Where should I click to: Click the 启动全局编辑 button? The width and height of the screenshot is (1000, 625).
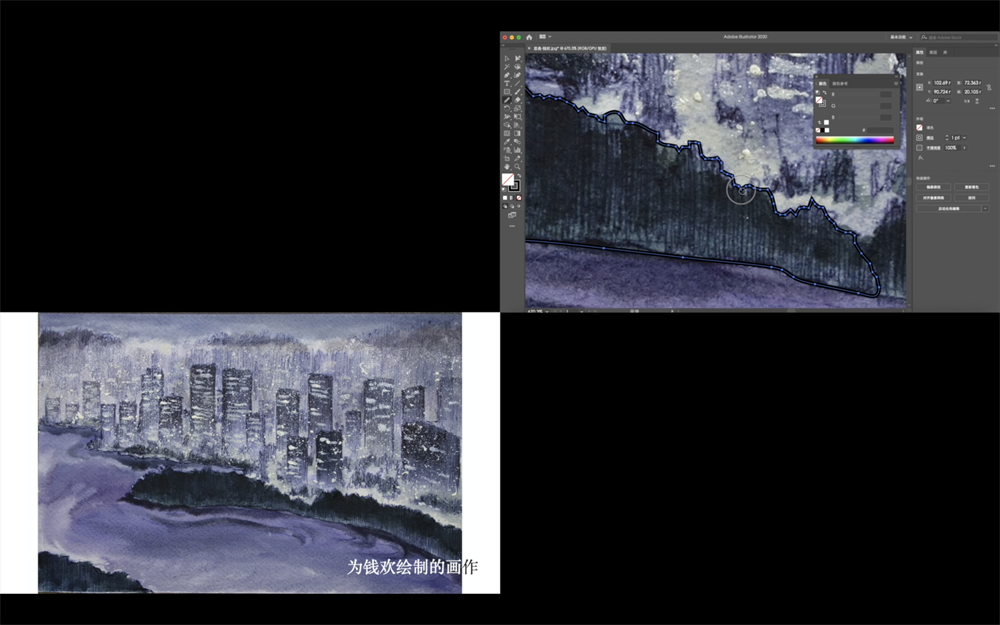click(949, 209)
